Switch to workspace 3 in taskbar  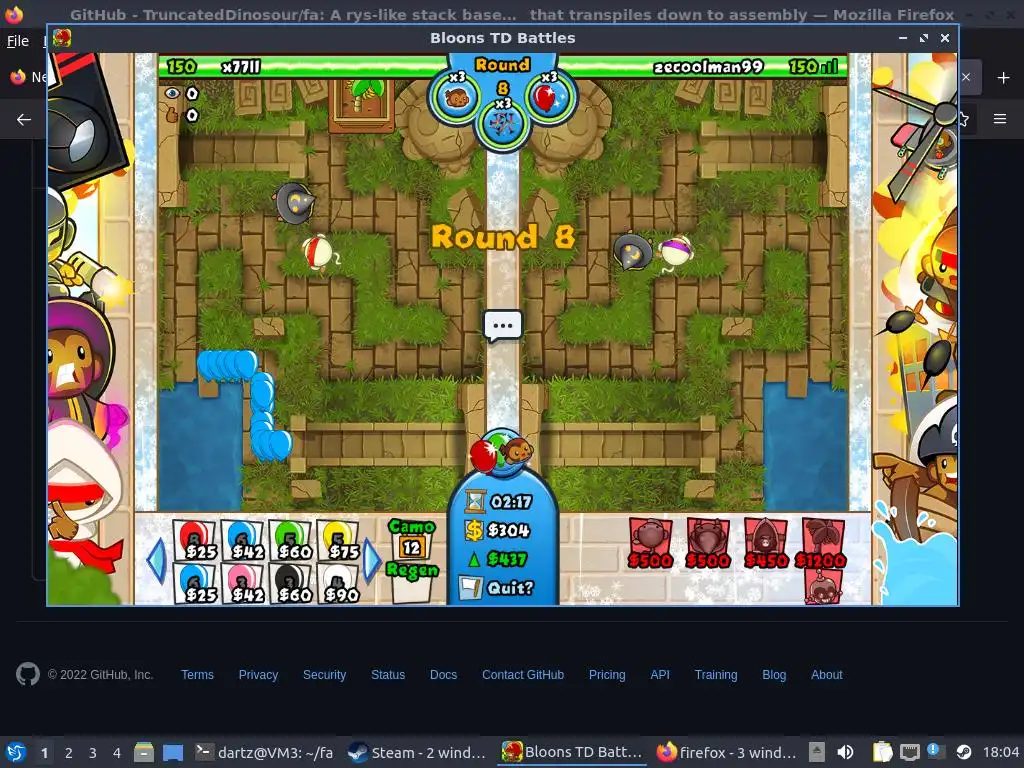(93, 753)
